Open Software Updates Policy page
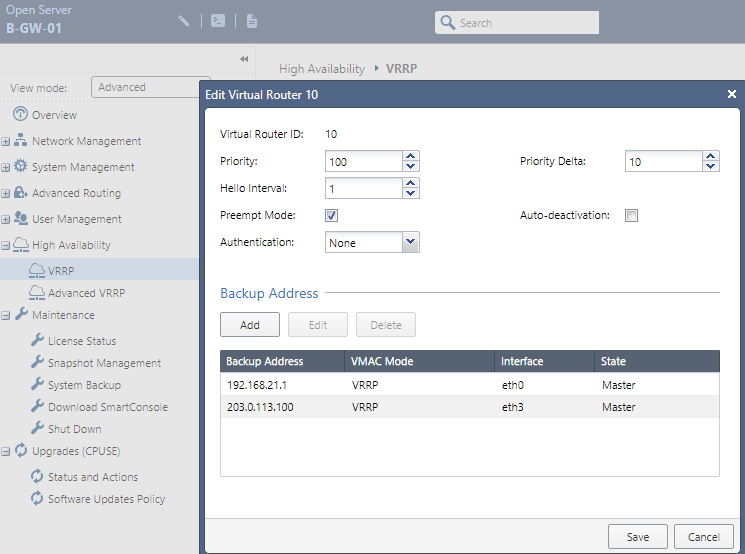 click(106, 499)
